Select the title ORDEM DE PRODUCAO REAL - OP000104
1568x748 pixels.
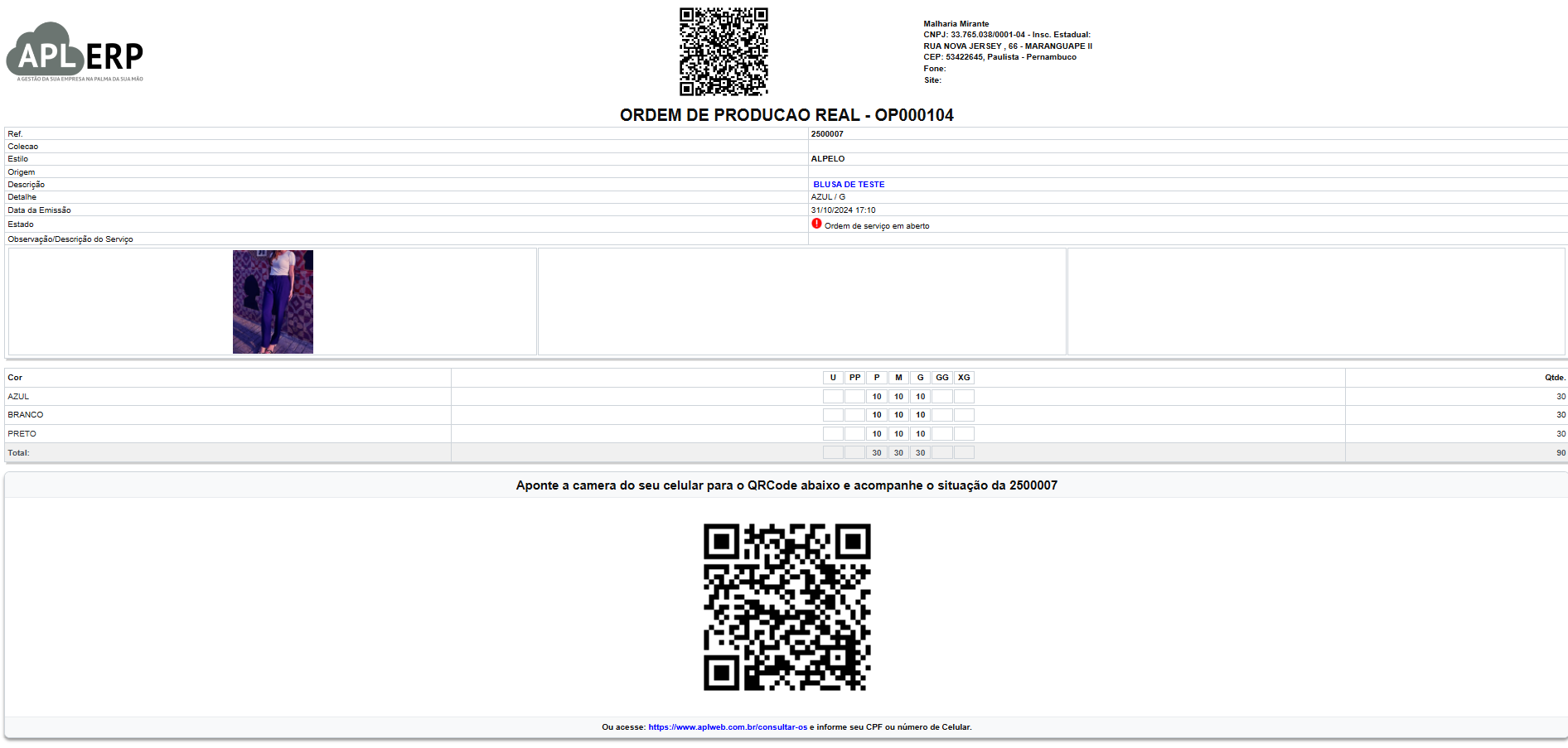click(786, 115)
